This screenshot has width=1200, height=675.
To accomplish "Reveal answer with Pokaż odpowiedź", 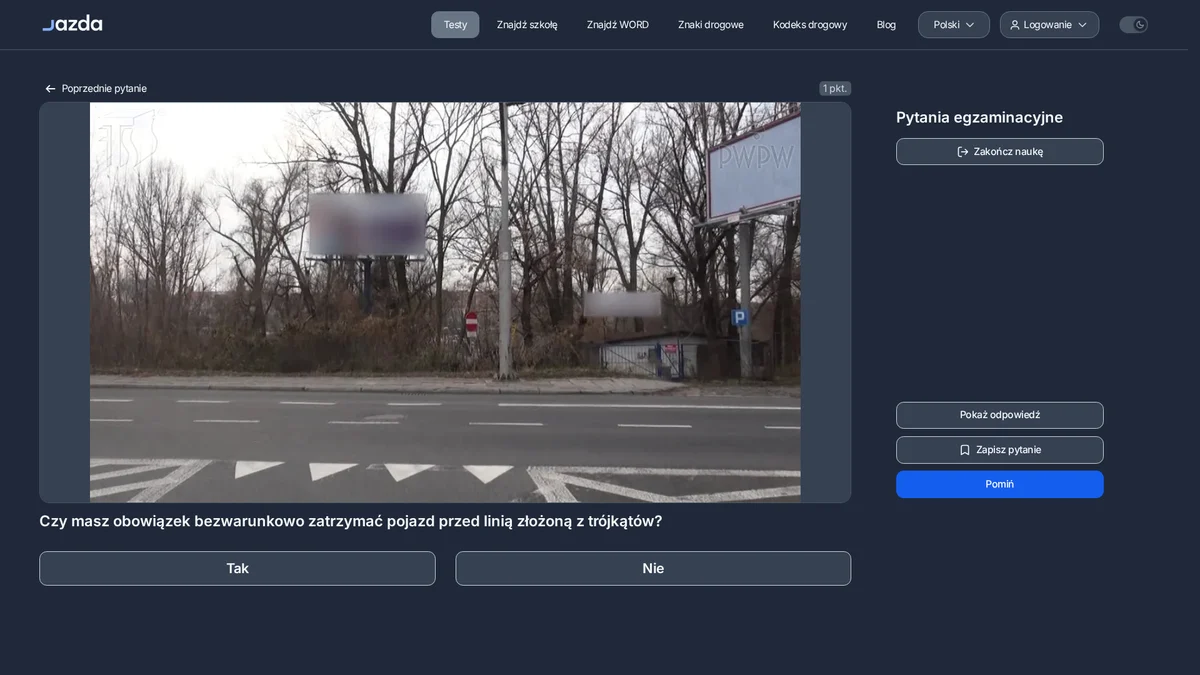I will pos(1000,415).
